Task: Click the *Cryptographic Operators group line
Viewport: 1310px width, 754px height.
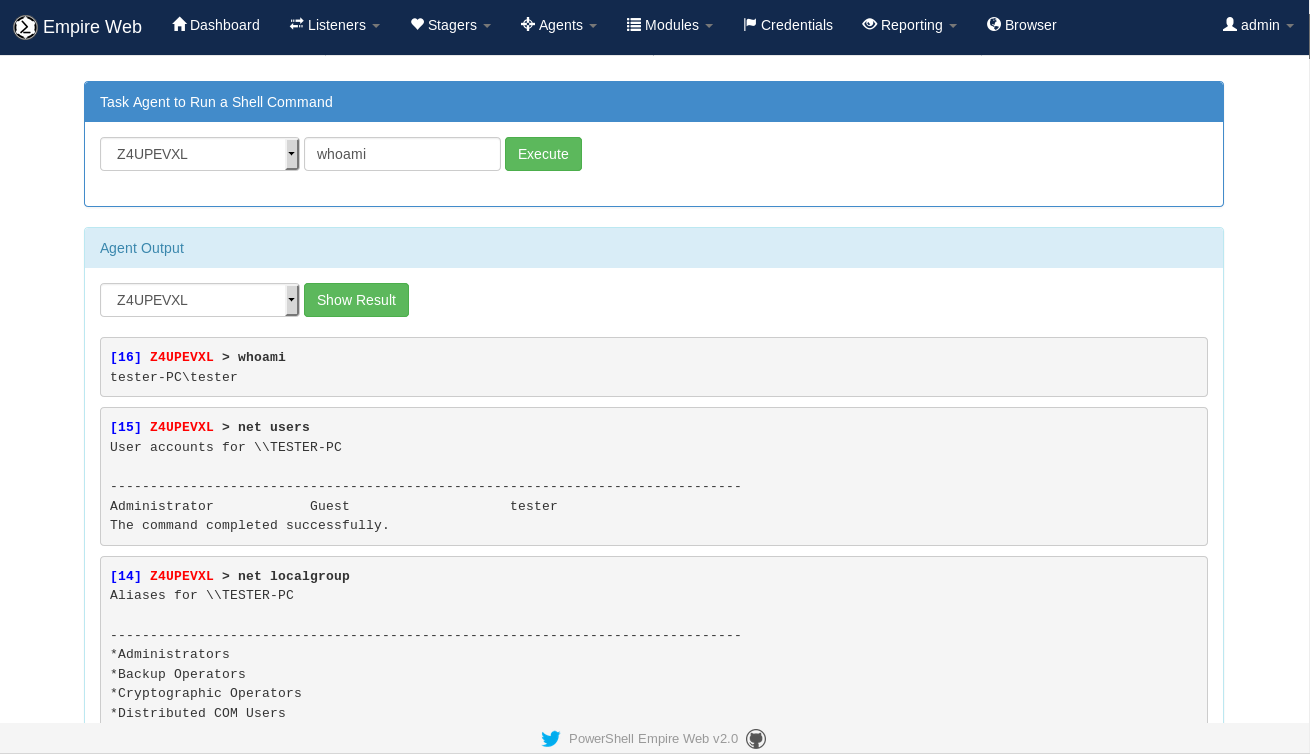Action: click(x=206, y=693)
